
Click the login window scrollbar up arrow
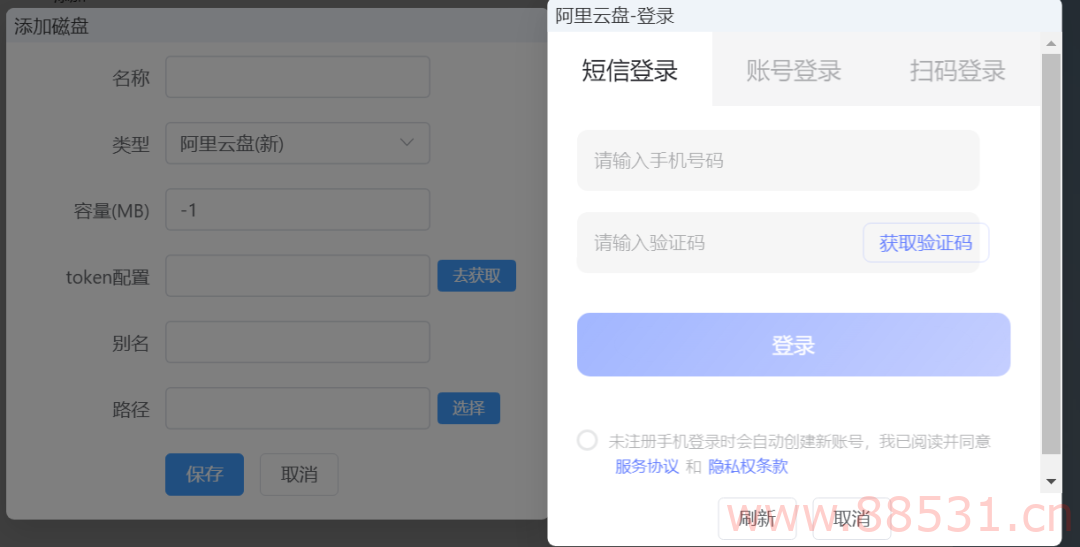(1051, 43)
